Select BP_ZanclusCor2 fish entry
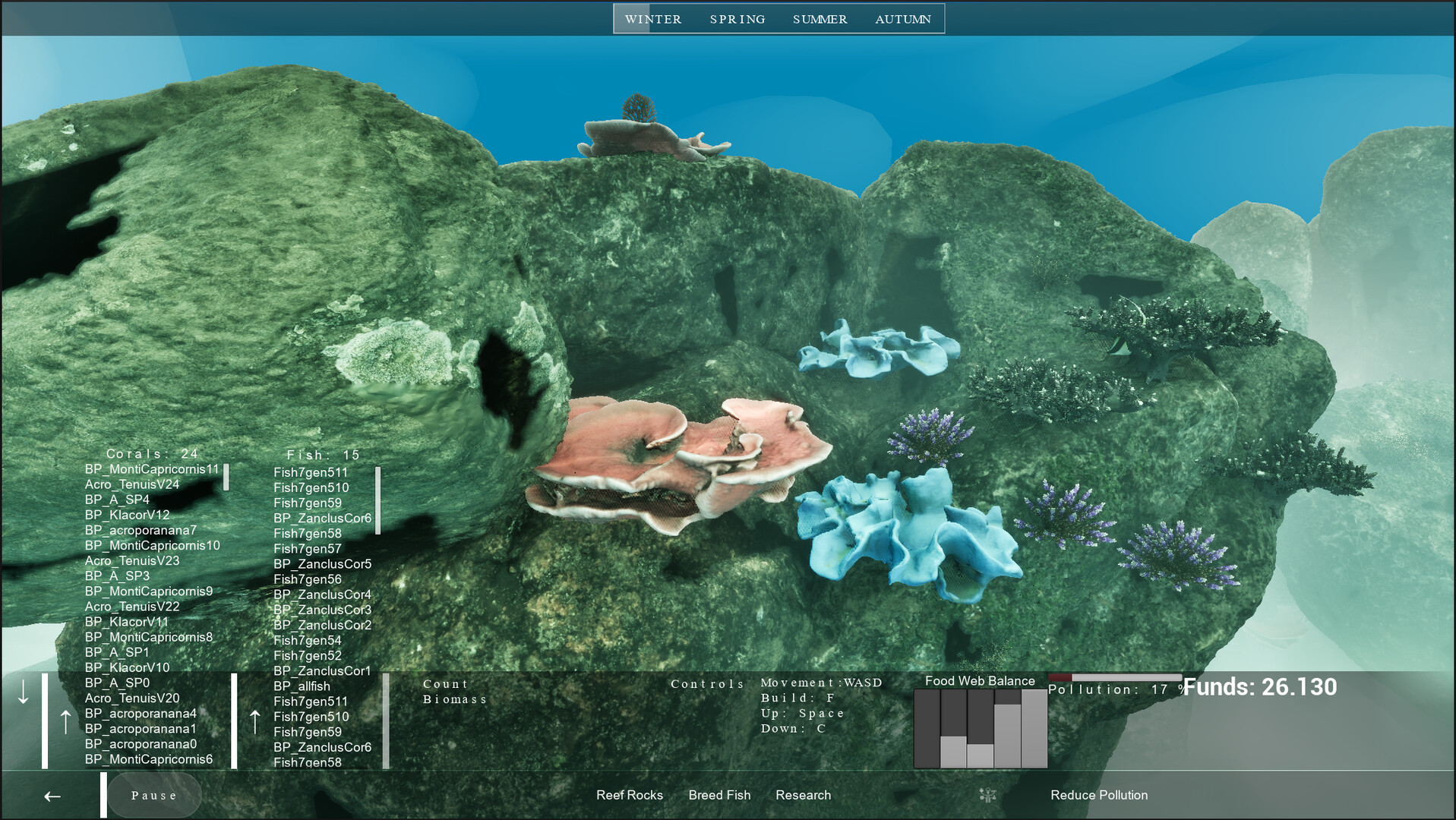Viewport: 1456px width, 820px height. pos(323,624)
